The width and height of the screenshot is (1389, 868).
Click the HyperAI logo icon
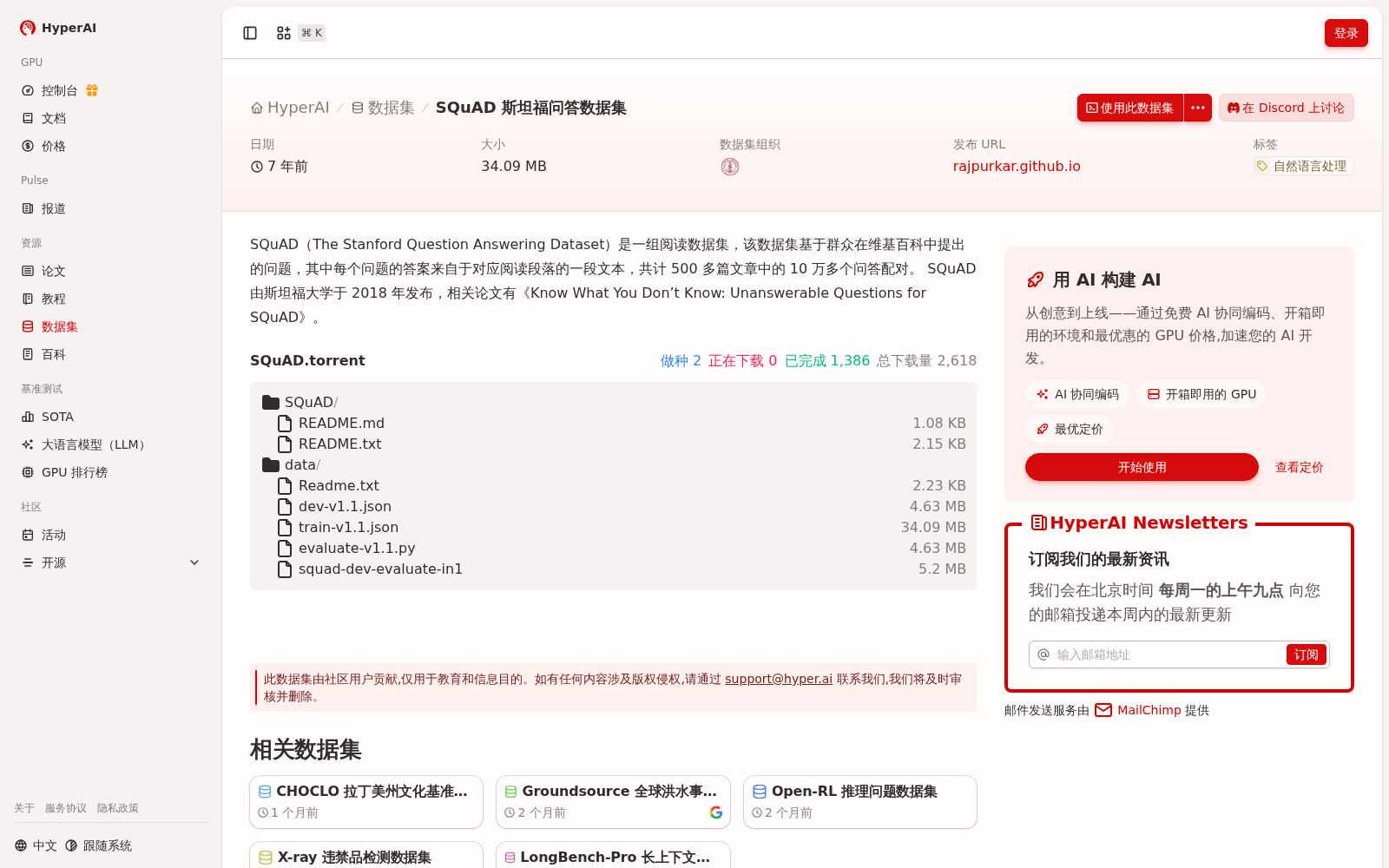[28, 28]
